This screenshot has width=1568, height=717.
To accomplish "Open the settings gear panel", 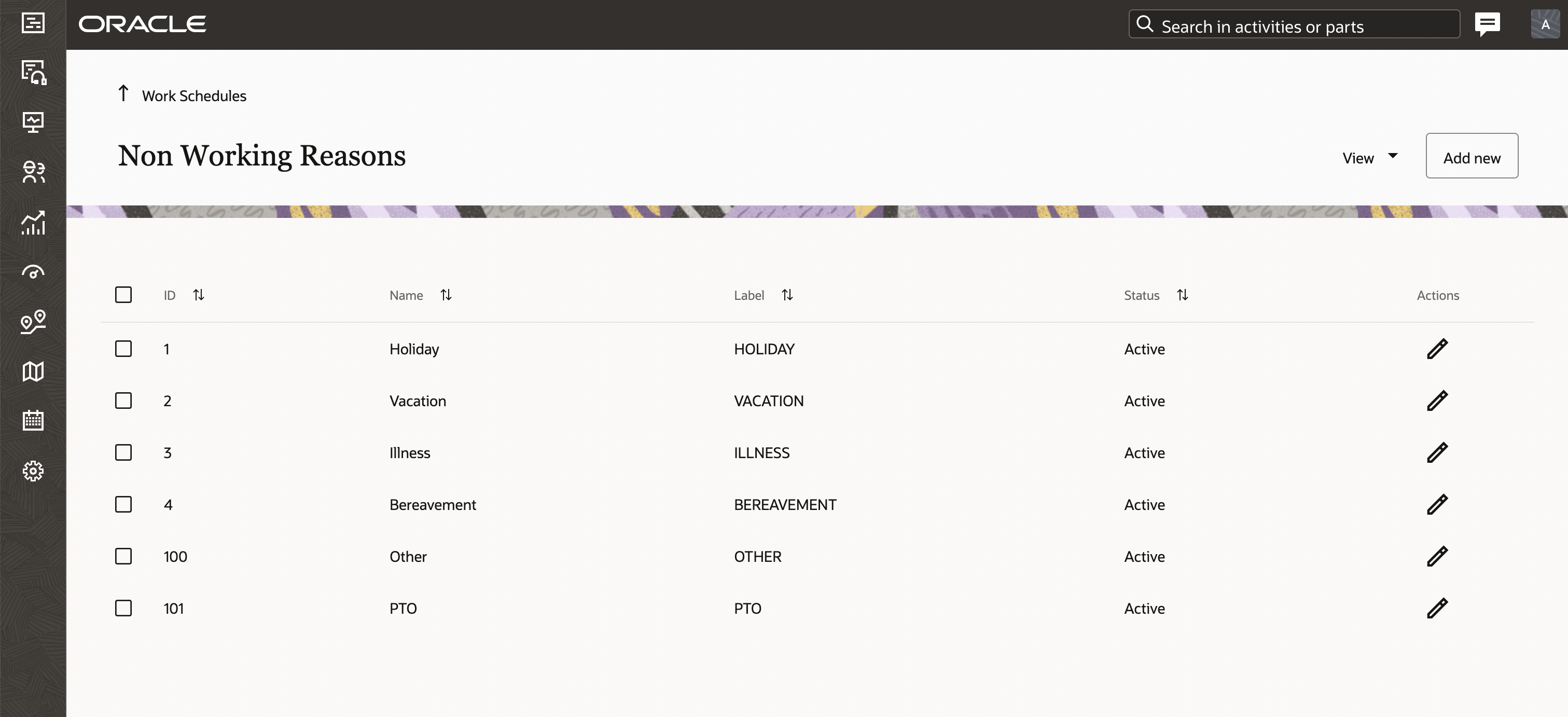I will tap(32, 470).
